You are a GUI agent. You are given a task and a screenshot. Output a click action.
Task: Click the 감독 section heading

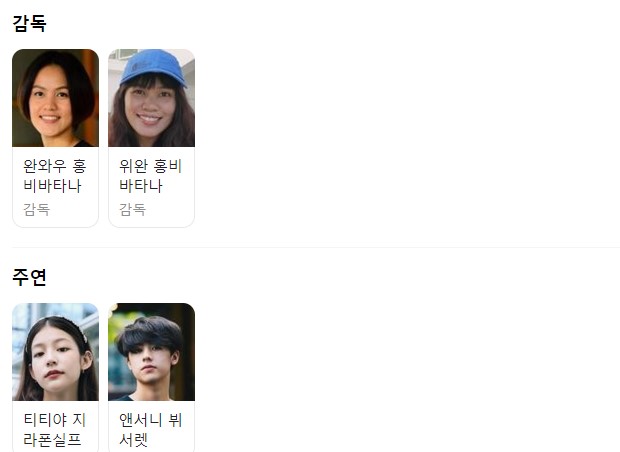[30, 23]
